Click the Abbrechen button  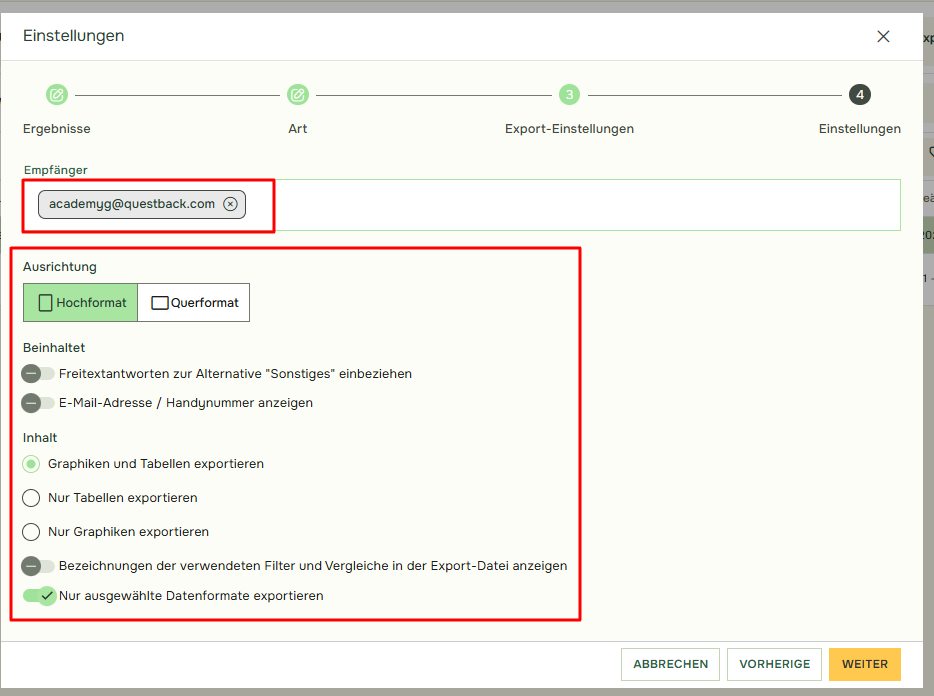670,664
